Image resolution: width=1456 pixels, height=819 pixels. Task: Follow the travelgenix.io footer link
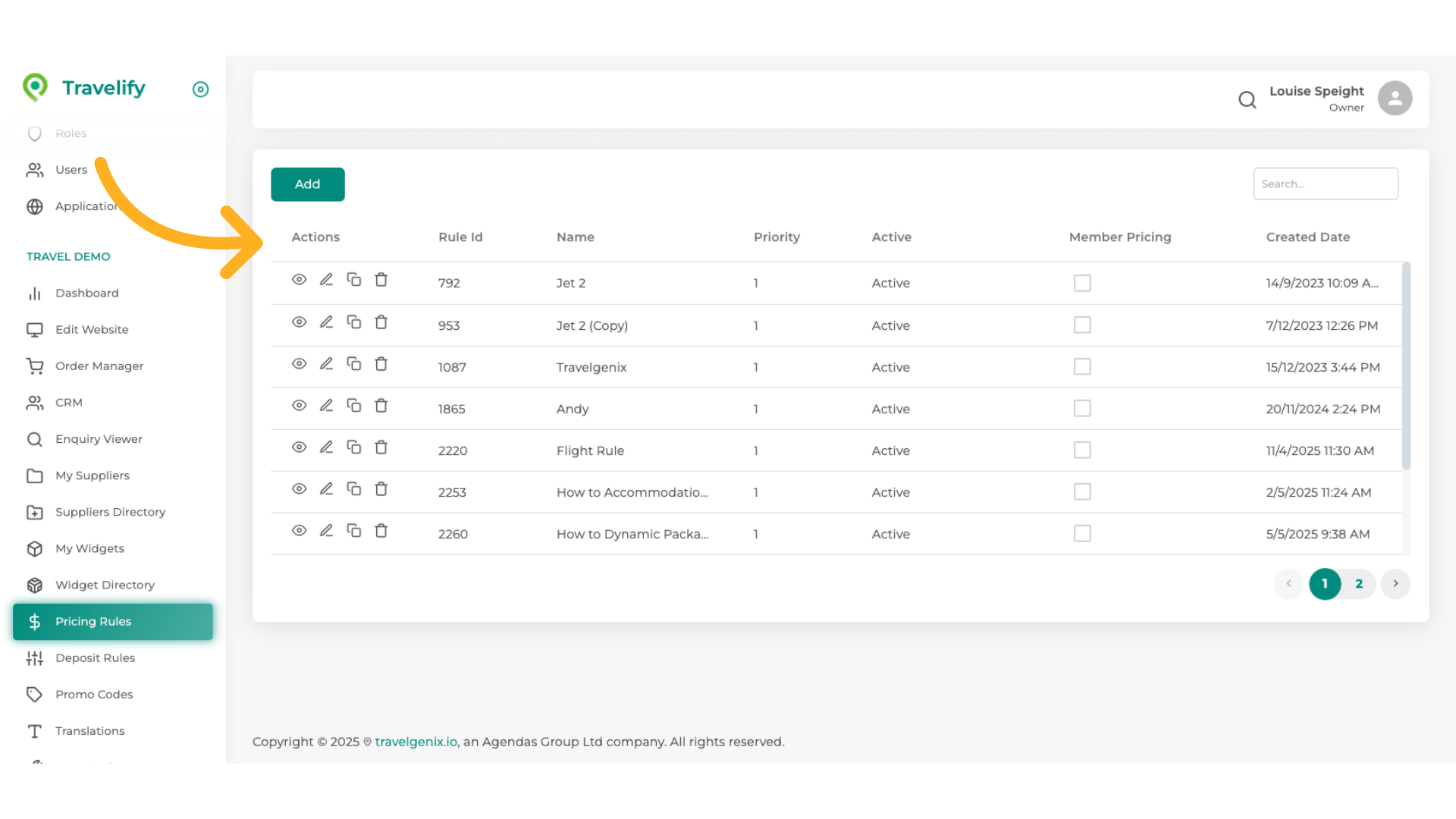coord(416,742)
